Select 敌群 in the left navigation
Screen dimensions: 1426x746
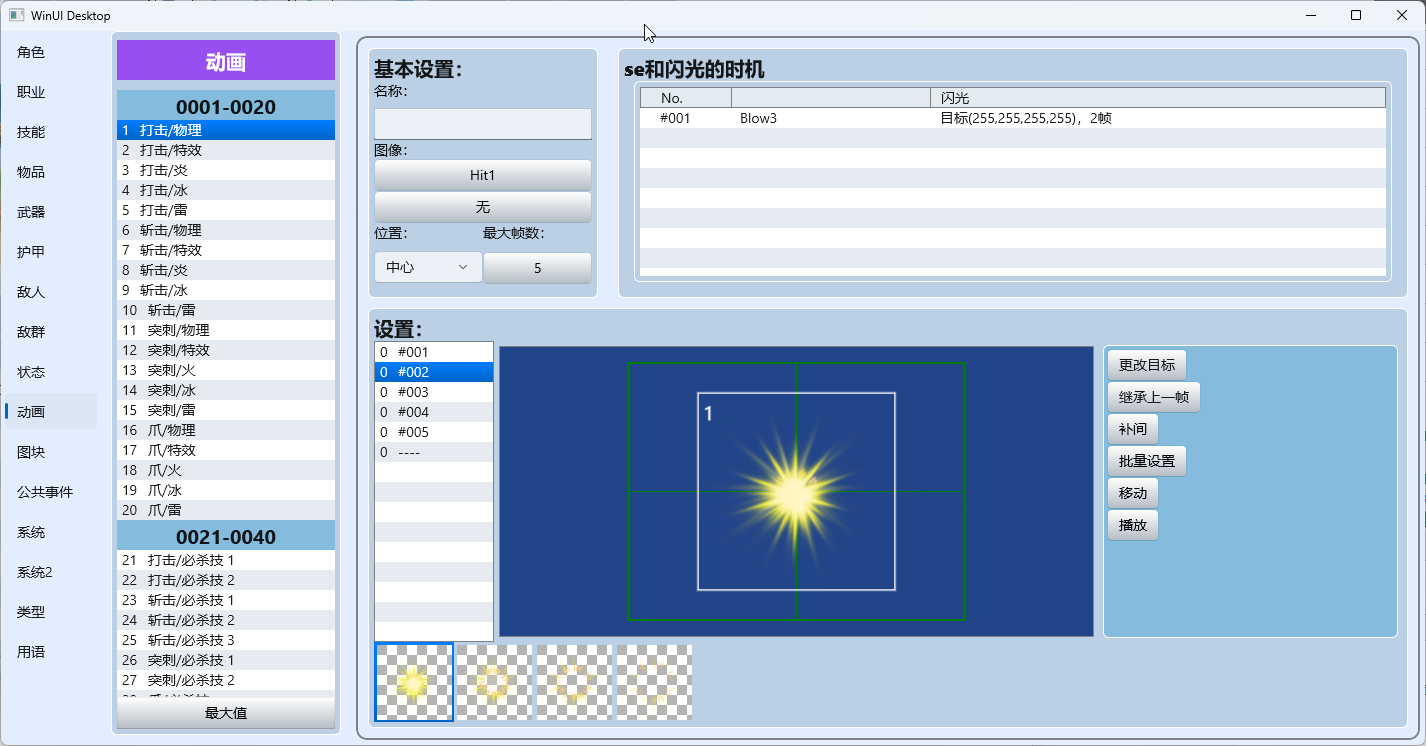tap(51, 332)
